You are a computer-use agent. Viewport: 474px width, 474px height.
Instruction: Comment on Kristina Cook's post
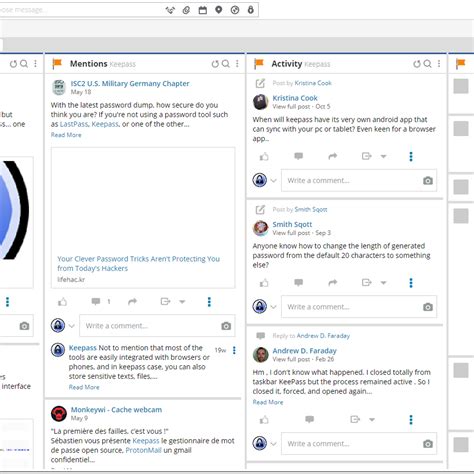click(x=299, y=156)
